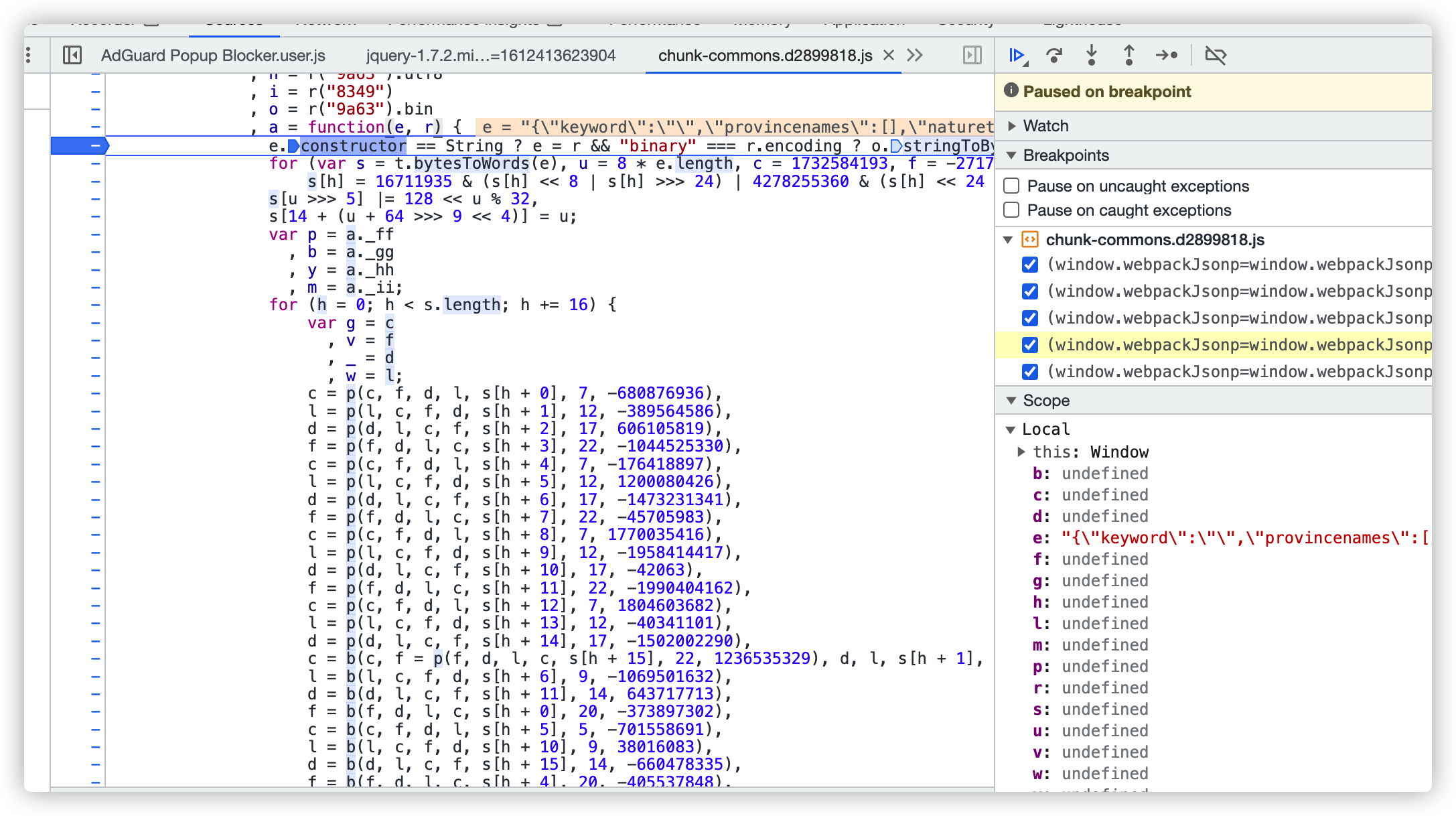Show more tabs chevron

point(915,55)
